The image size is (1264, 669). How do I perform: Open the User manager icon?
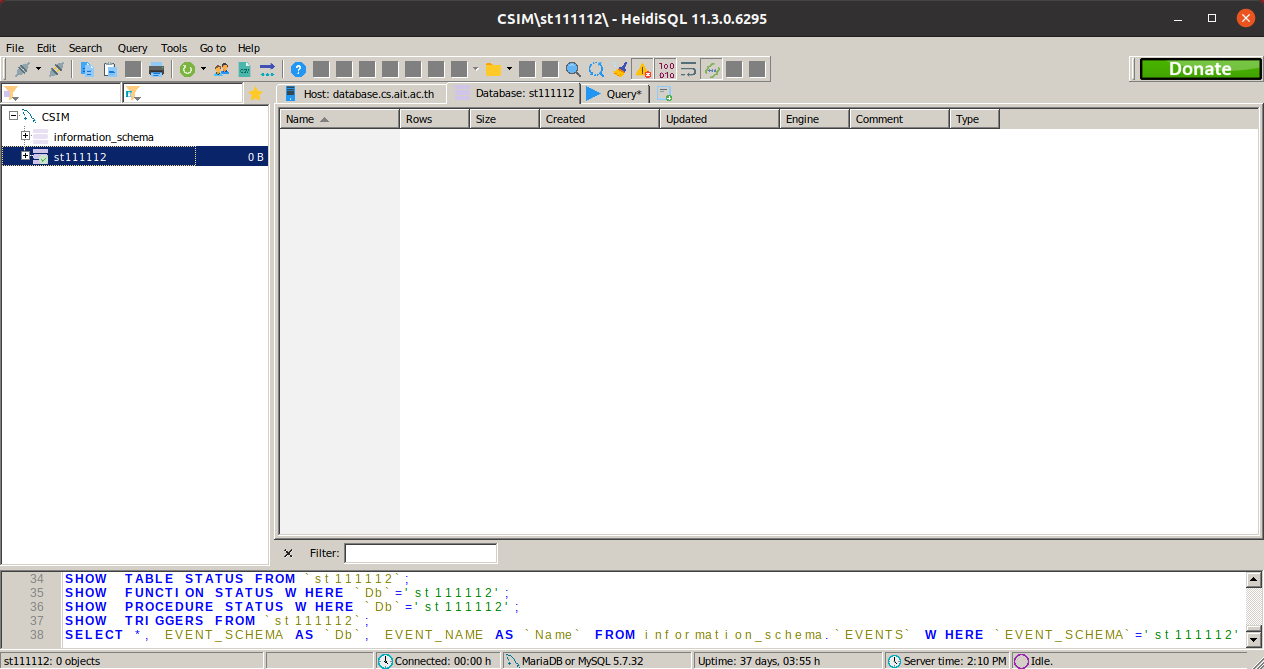222,69
